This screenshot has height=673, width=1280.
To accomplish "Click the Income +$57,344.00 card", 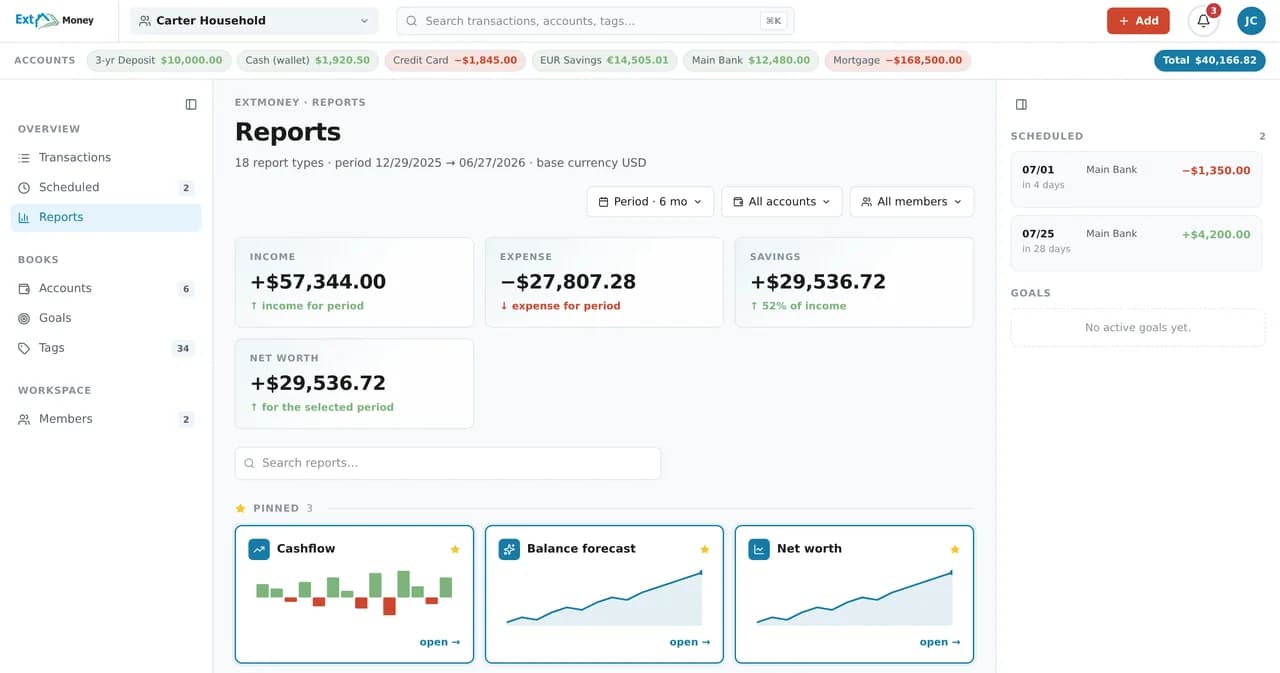I will pyautogui.click(x=354, y=282).
